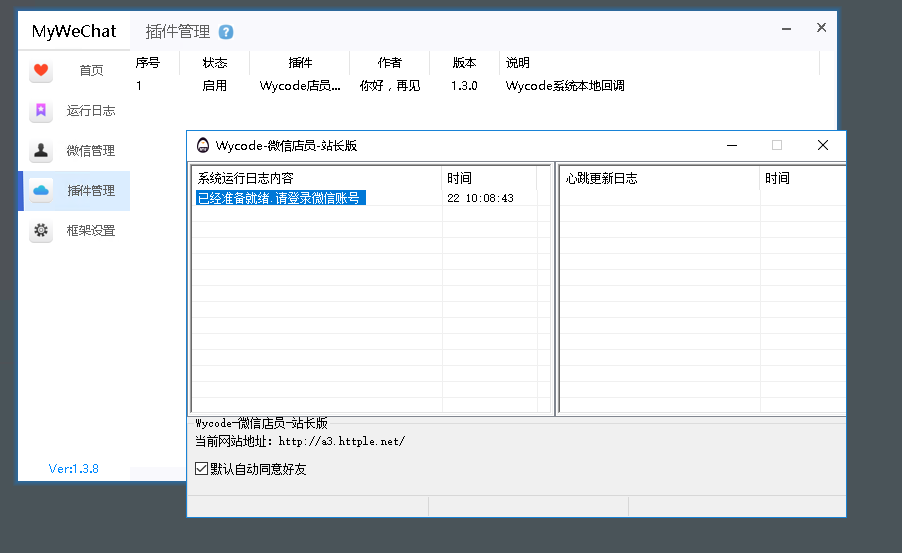The height and width of the screenshot is (553, 902).
Task: Toggle the 默认自动同意好友 checkbox
Action: pyautogui.click(x=201, y=468)
